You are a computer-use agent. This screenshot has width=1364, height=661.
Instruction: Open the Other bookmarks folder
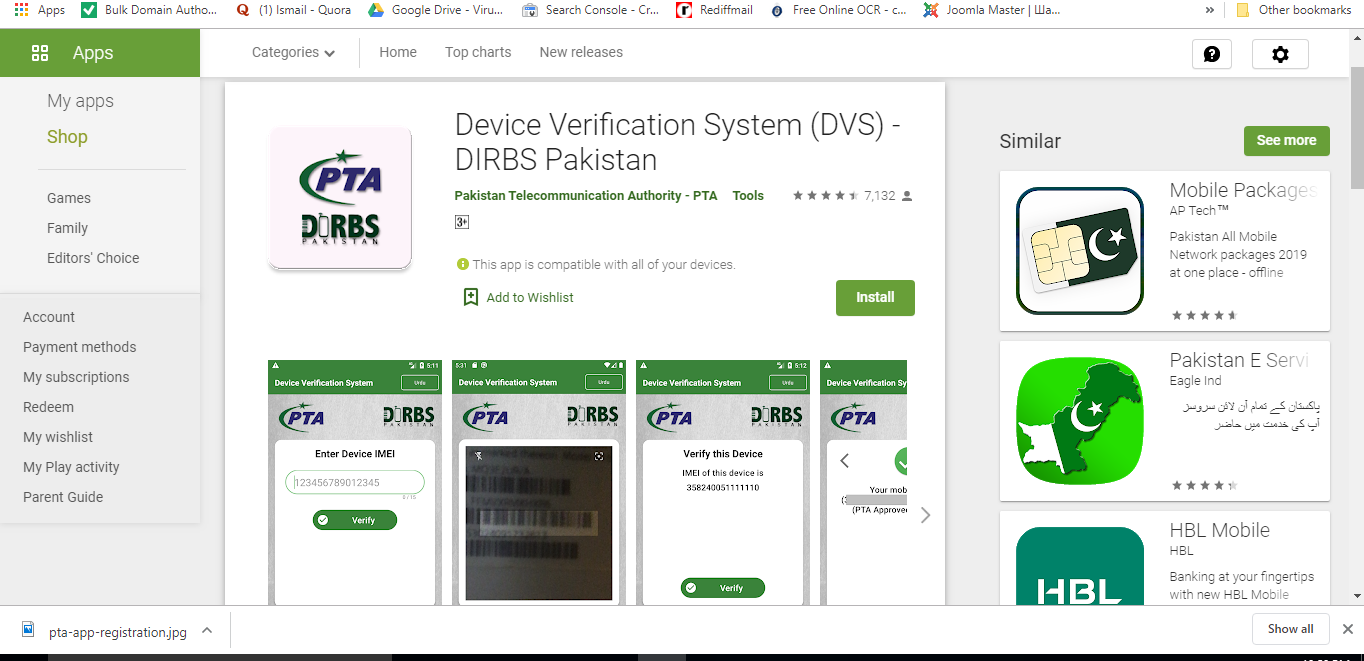click(x=1294, y=10)
